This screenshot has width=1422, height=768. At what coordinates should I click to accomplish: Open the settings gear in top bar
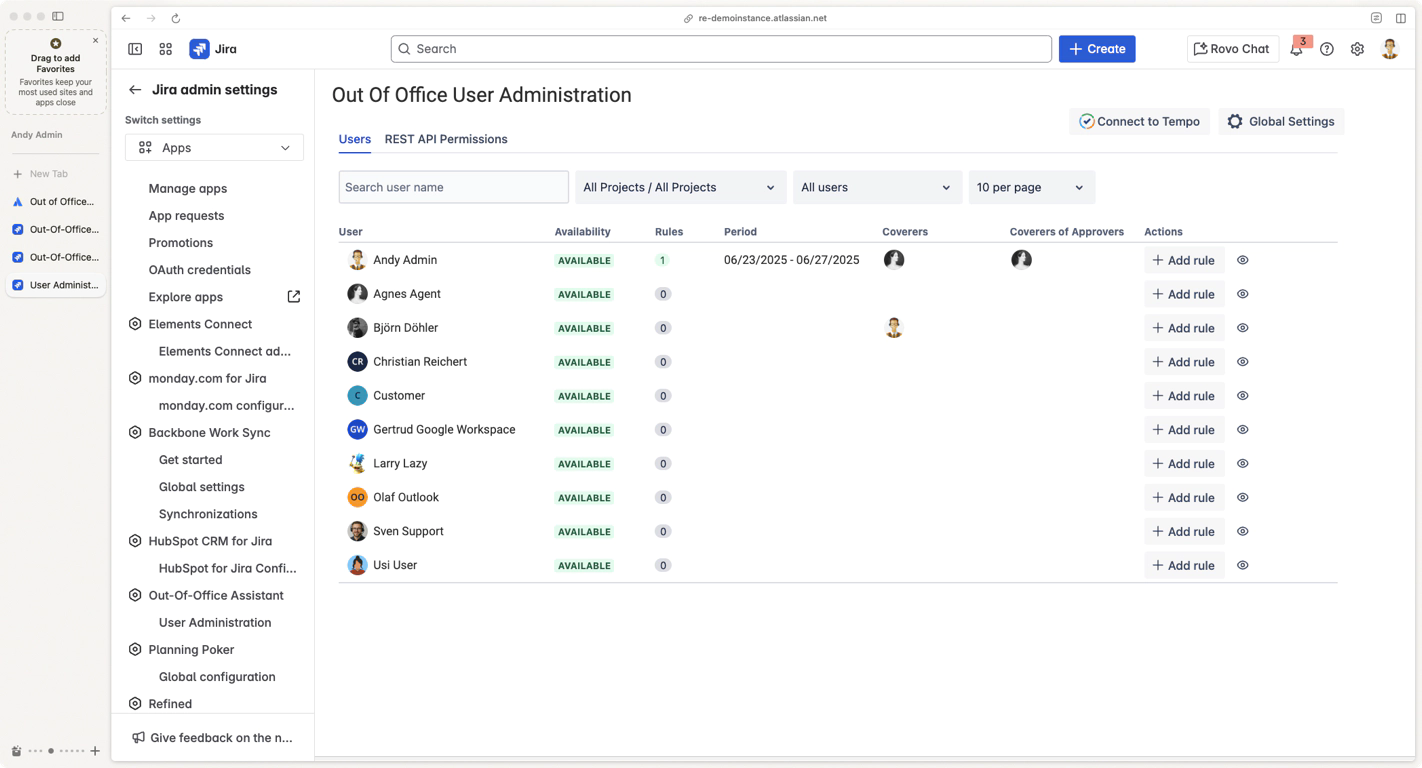point(1357,49)
